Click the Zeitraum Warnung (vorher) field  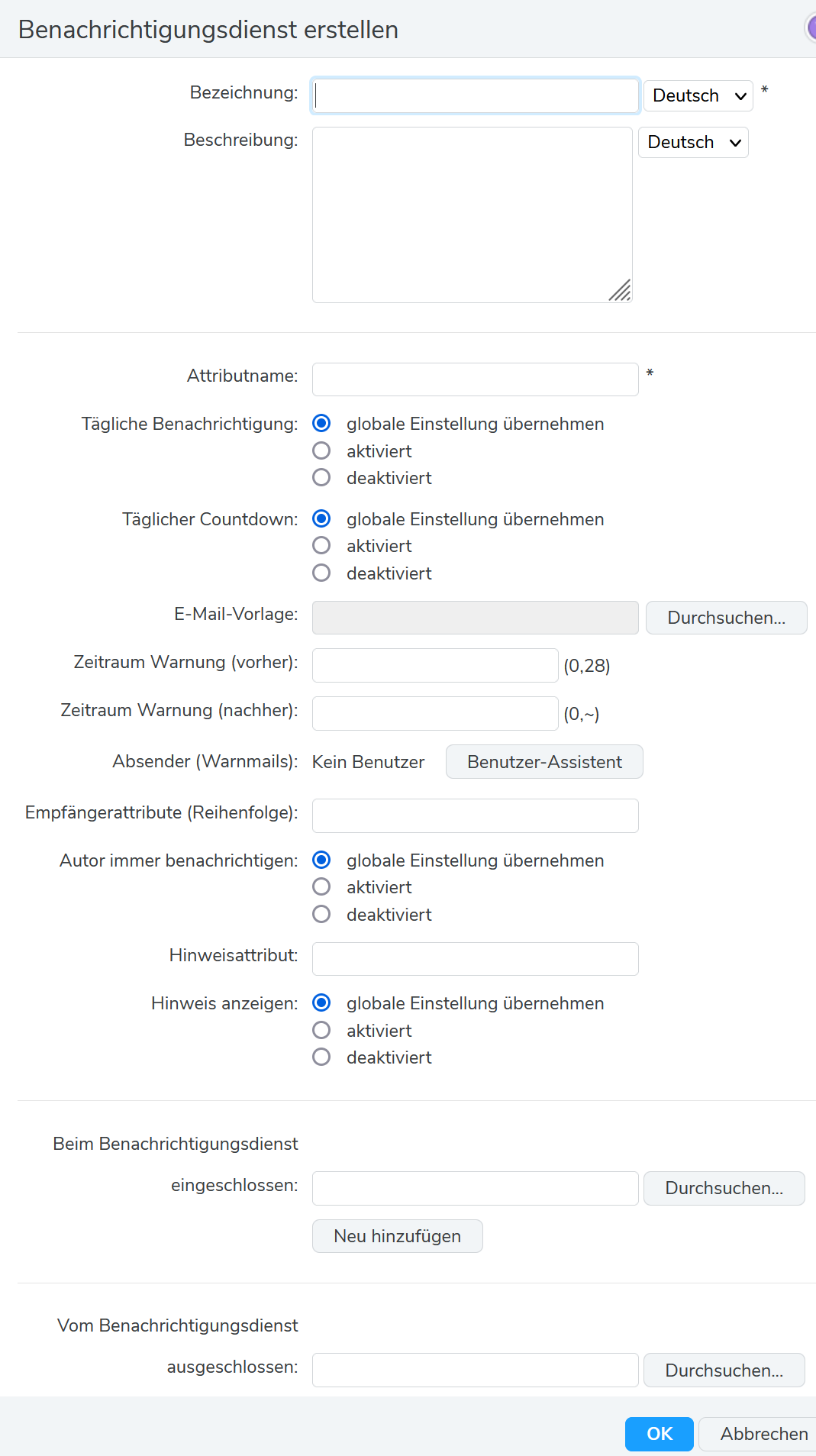point(435,665)
